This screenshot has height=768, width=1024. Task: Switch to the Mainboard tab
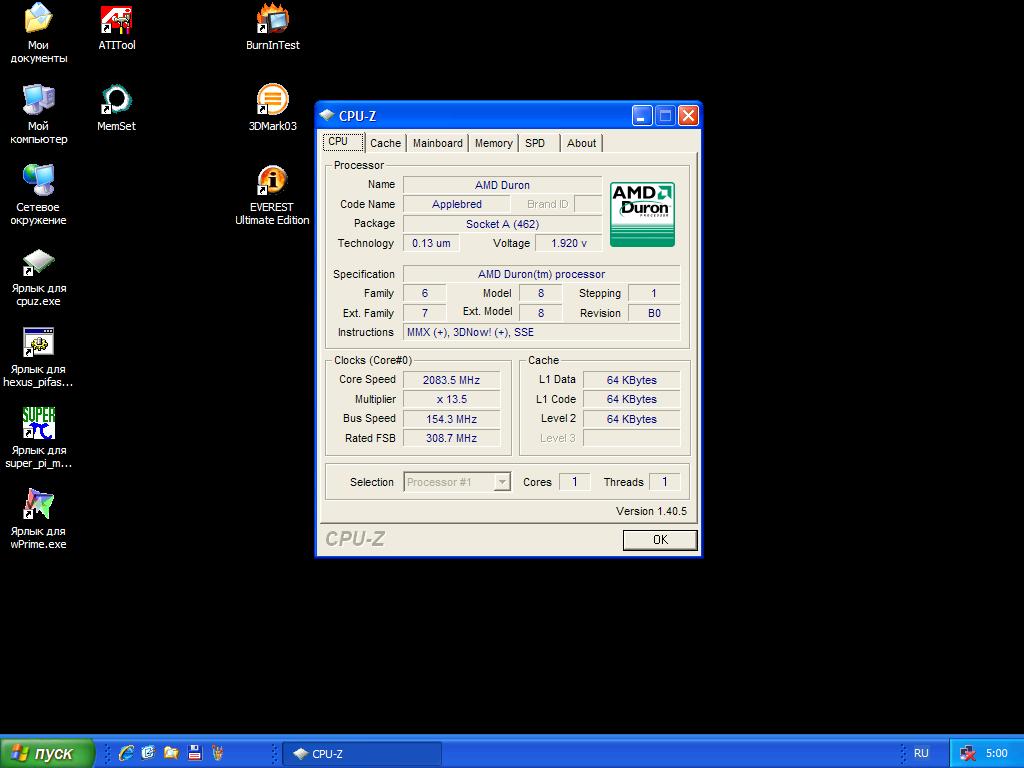(438, 143)
